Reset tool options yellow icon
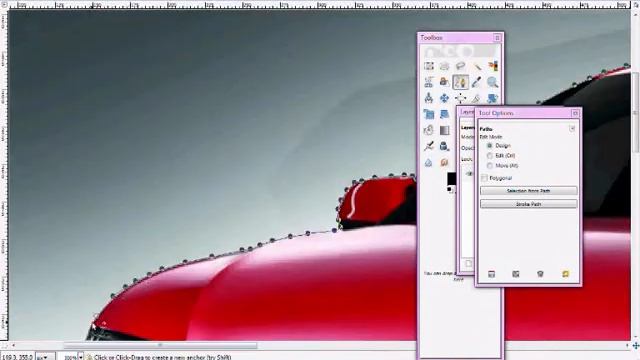 (565, 274)
